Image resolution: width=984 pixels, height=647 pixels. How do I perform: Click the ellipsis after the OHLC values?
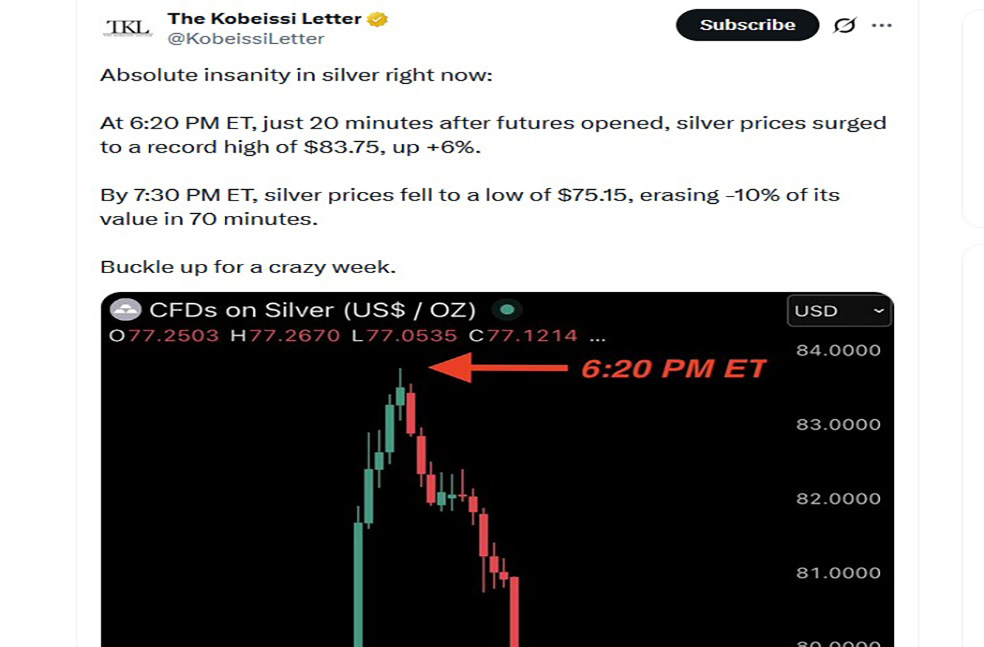pos(598,336)
